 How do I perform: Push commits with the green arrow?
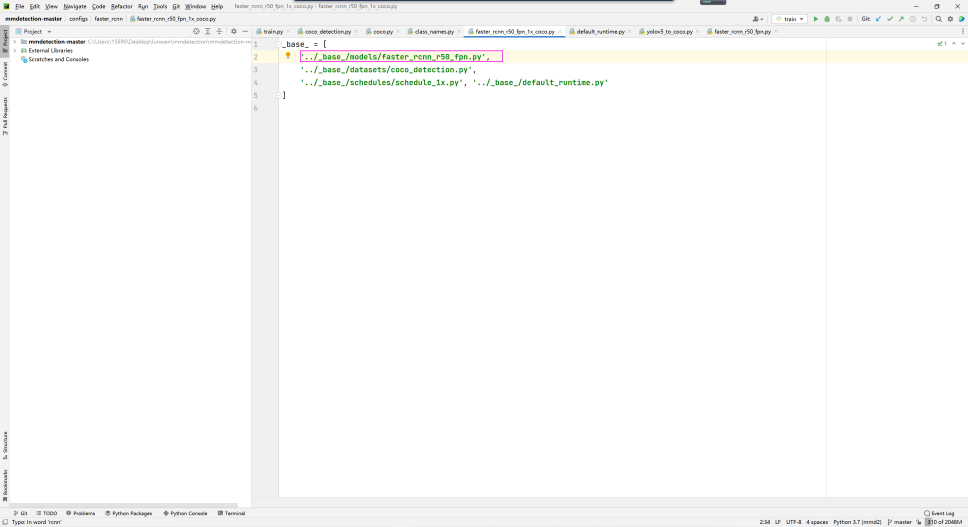[901, 19]
